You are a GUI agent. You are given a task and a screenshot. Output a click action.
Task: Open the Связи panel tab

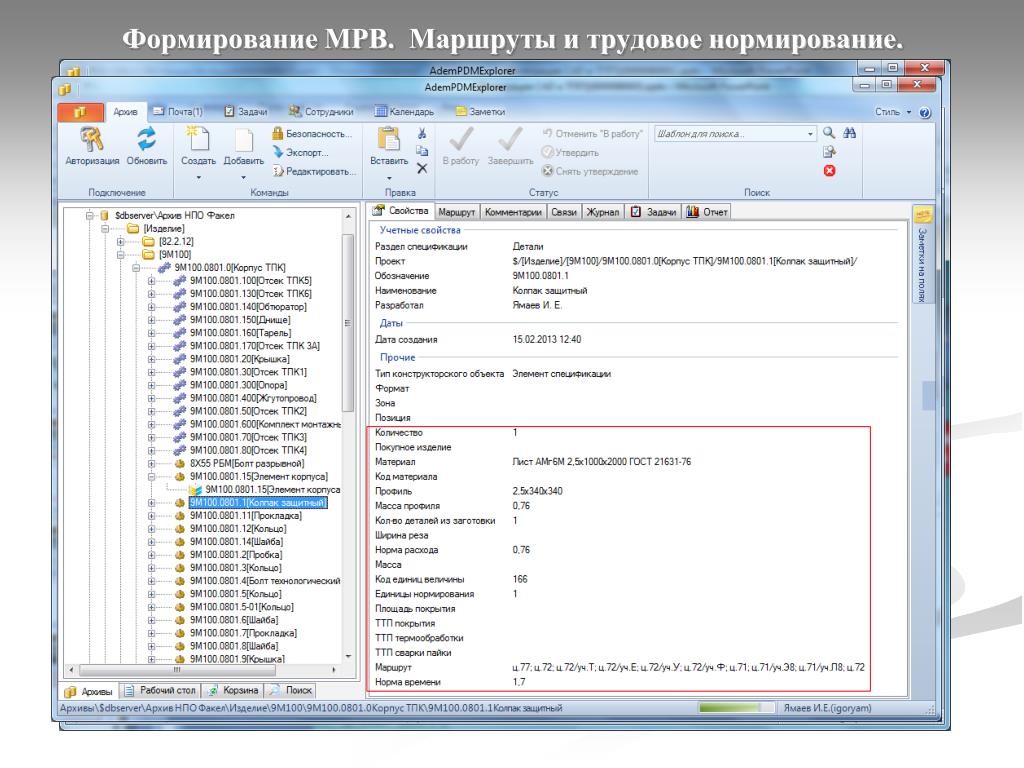(564, 212)
